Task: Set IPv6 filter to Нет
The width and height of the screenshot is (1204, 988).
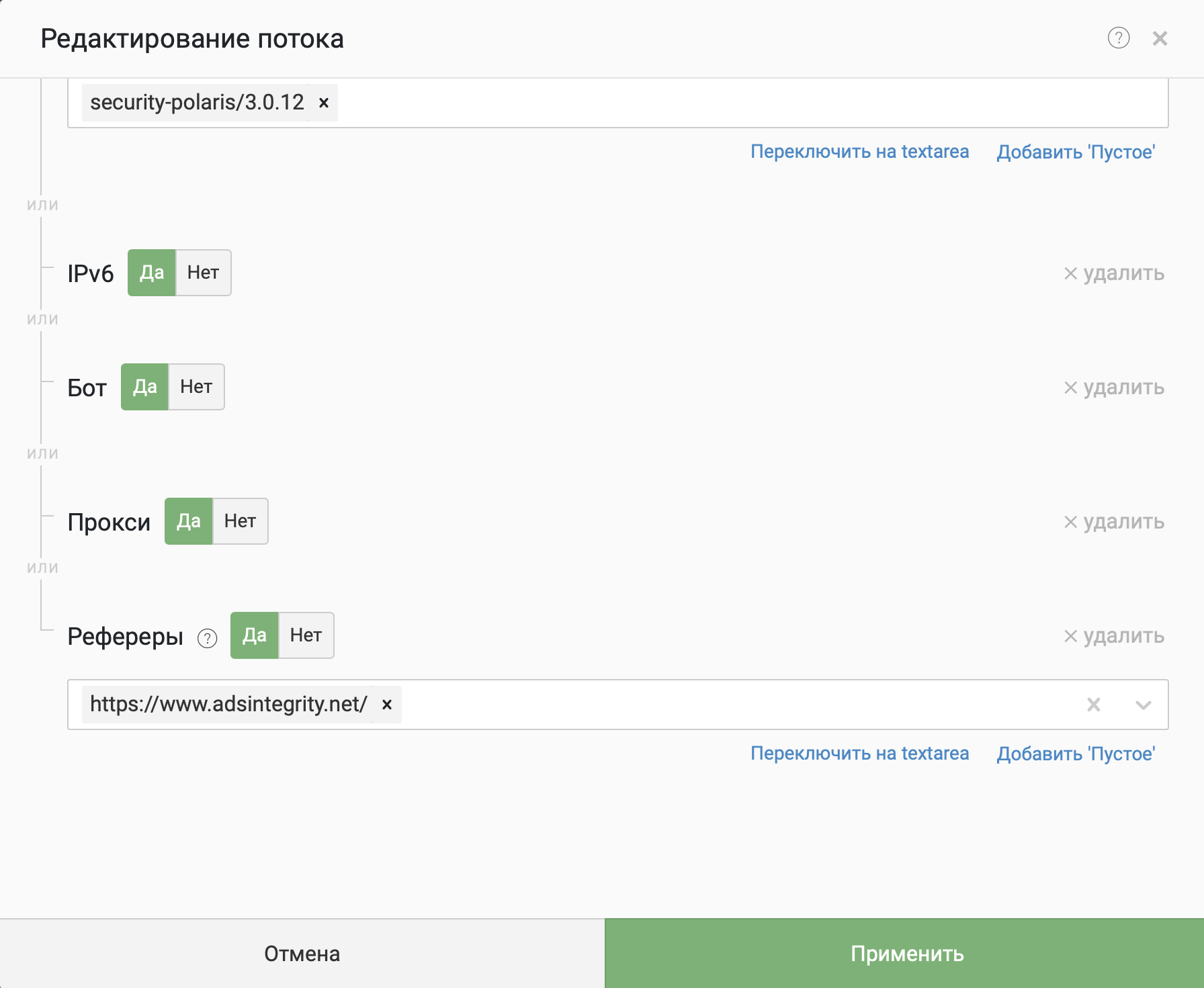Action: pos(203,273)
